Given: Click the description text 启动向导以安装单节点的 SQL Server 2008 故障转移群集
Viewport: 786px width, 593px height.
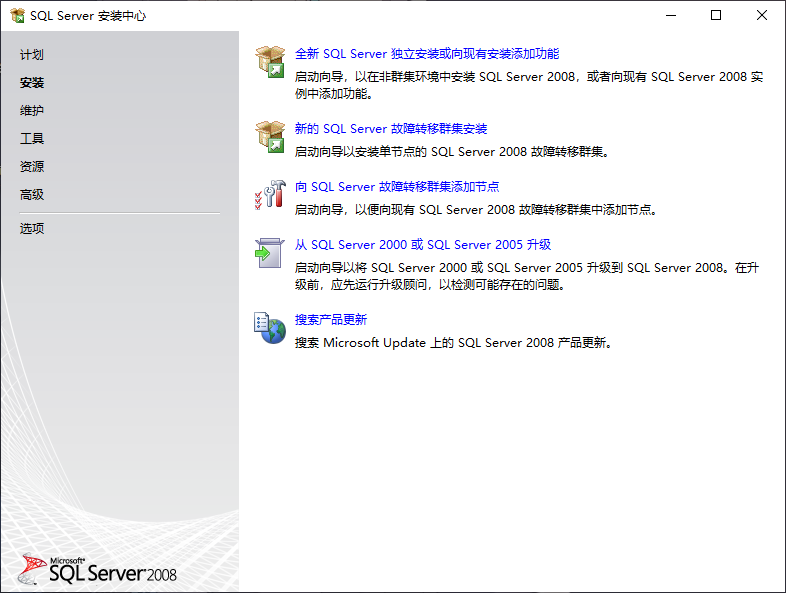Looking at the screenshot, I should pyautogui.click(x=452, y=152).
